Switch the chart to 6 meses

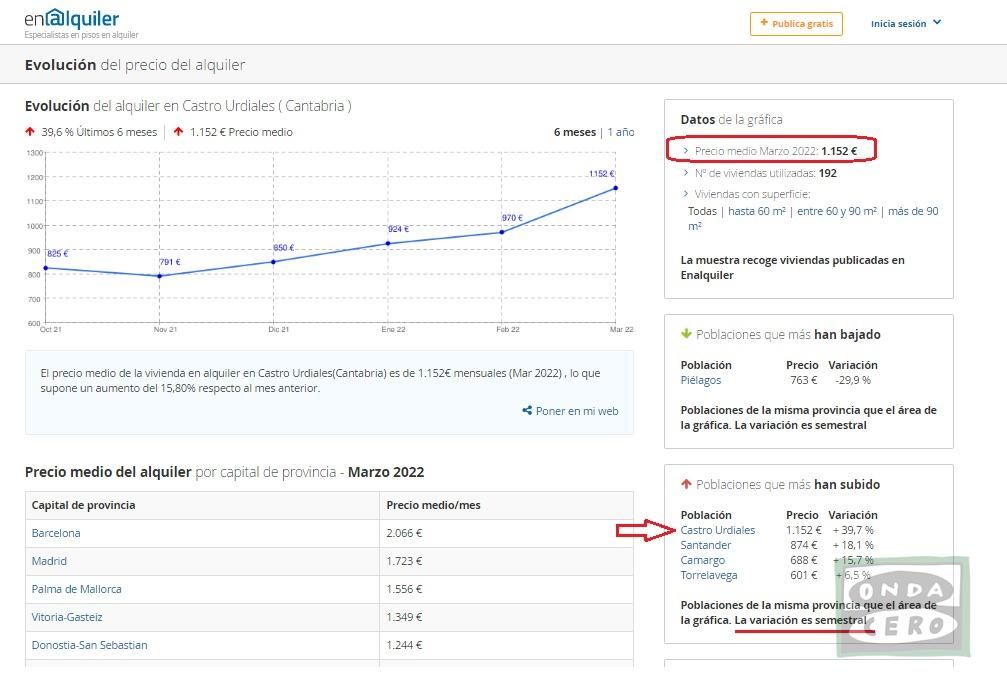[574, 132]
